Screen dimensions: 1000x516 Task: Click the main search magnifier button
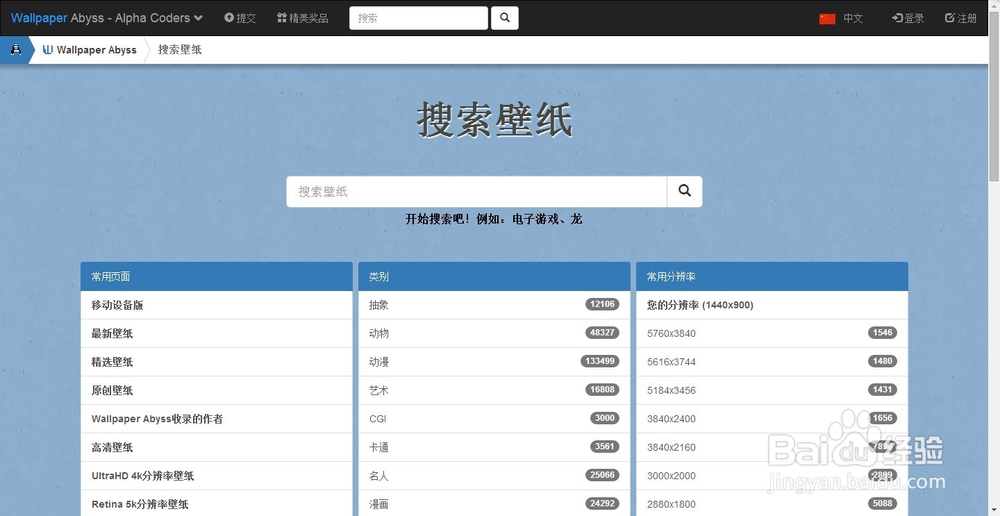point(684,191)
